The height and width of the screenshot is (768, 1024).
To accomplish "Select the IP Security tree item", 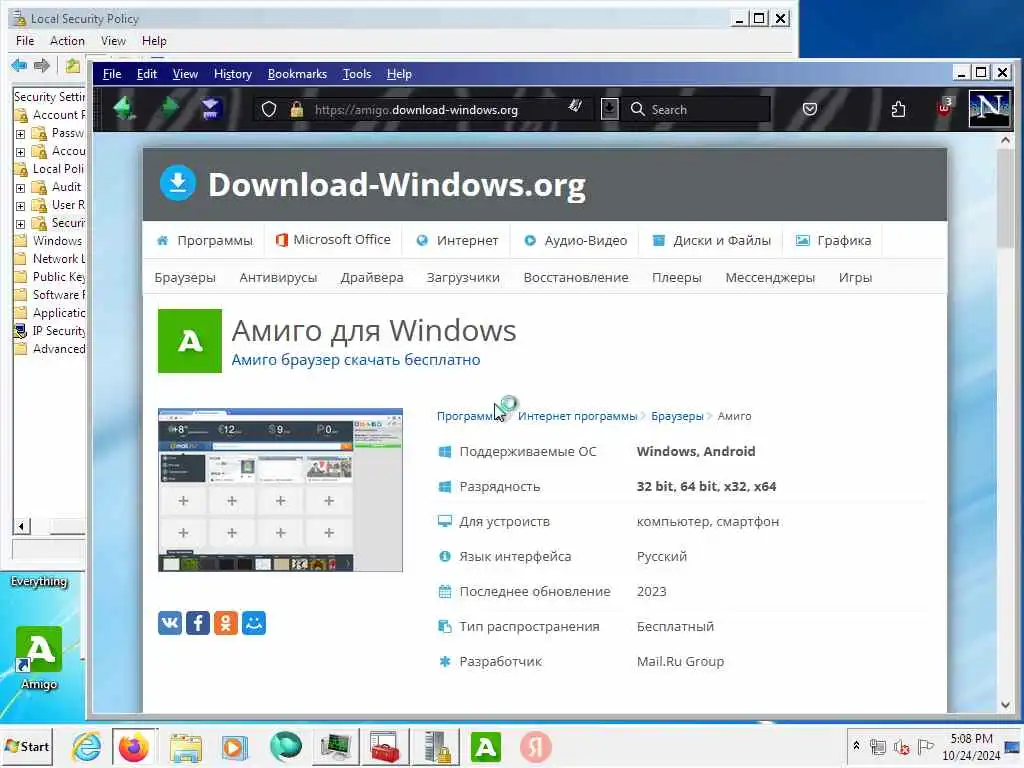I will pyautogui.click(x=51, y=330).
